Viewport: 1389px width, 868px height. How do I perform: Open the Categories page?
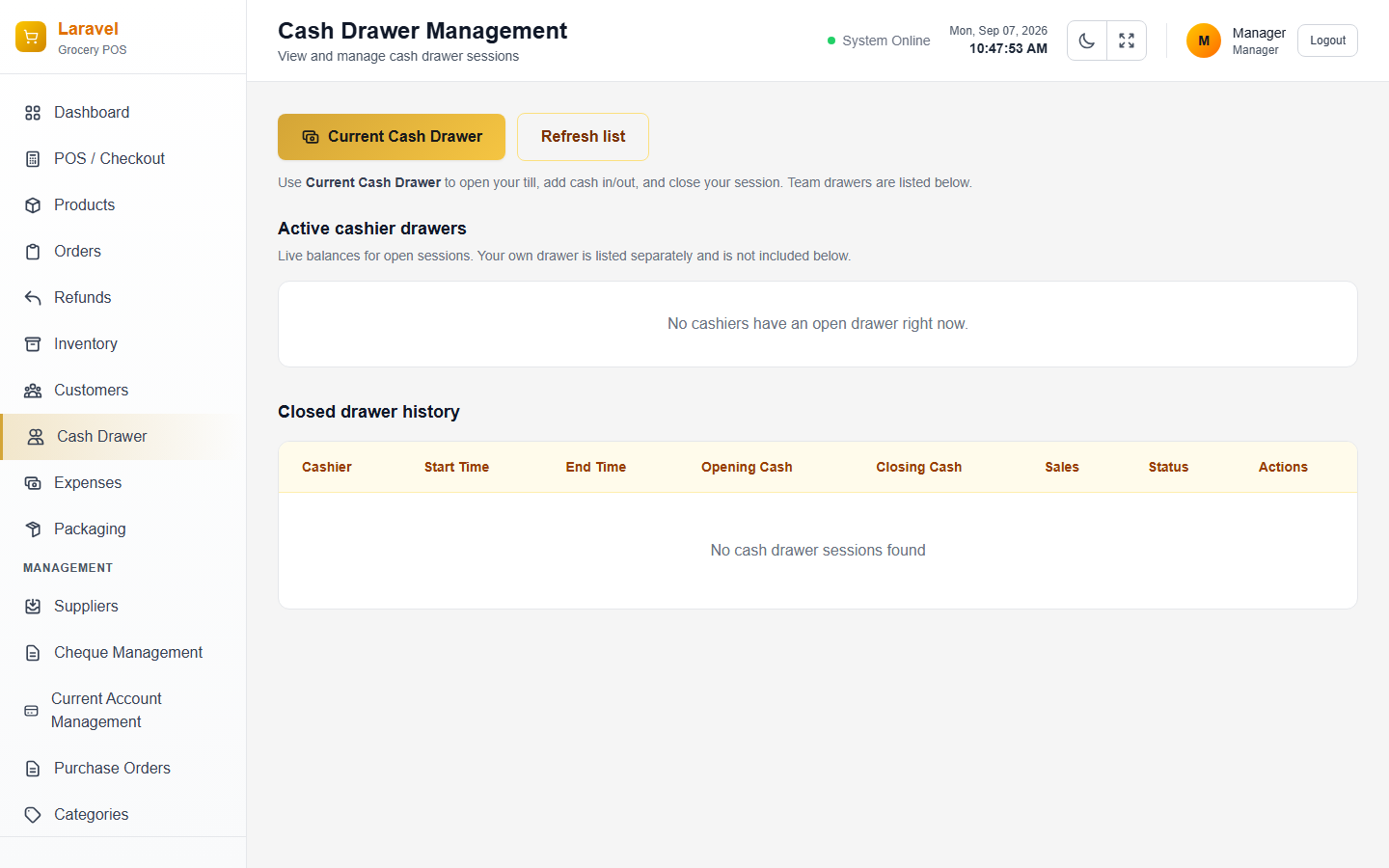click(123, 815)
